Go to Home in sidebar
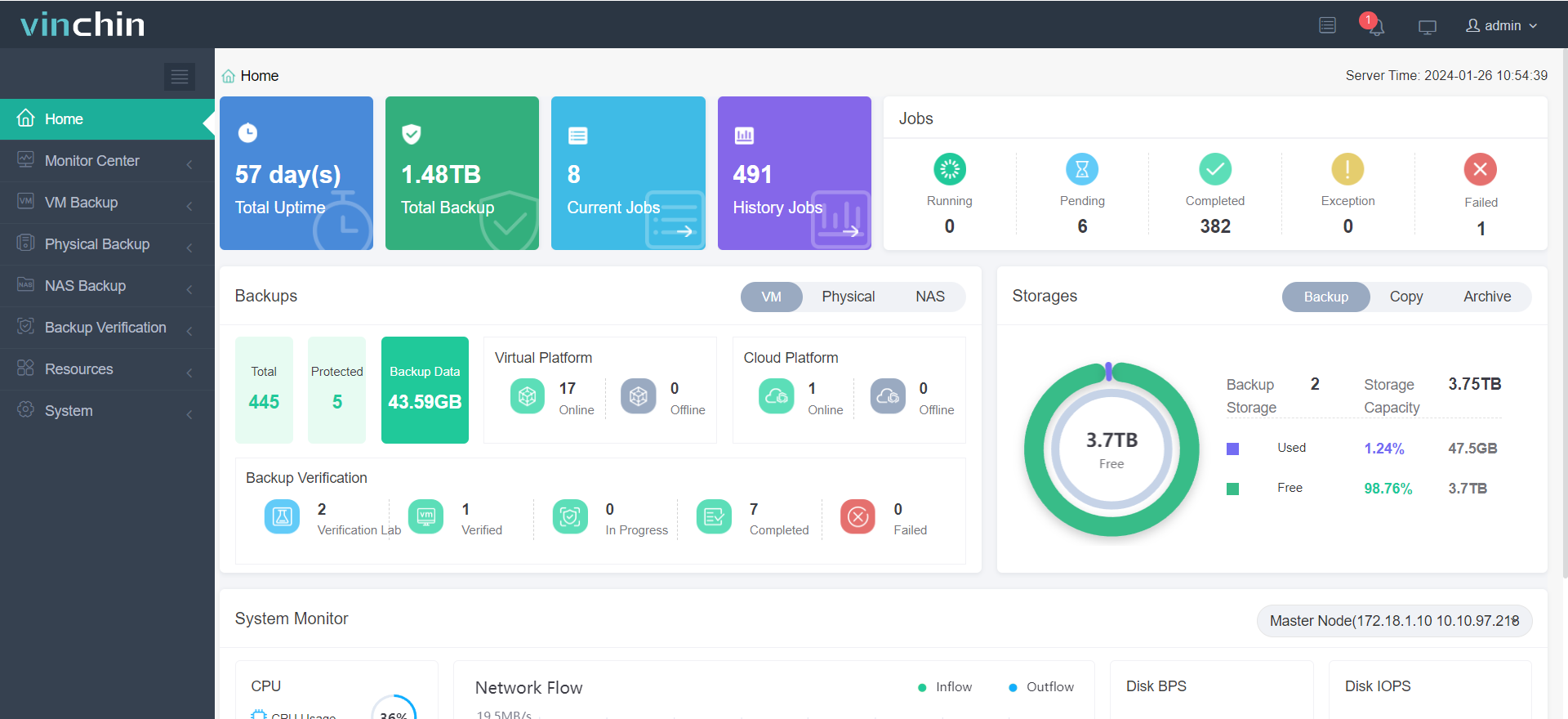Viewport: 1568px width, 719px height. click(x=107, y=119)
